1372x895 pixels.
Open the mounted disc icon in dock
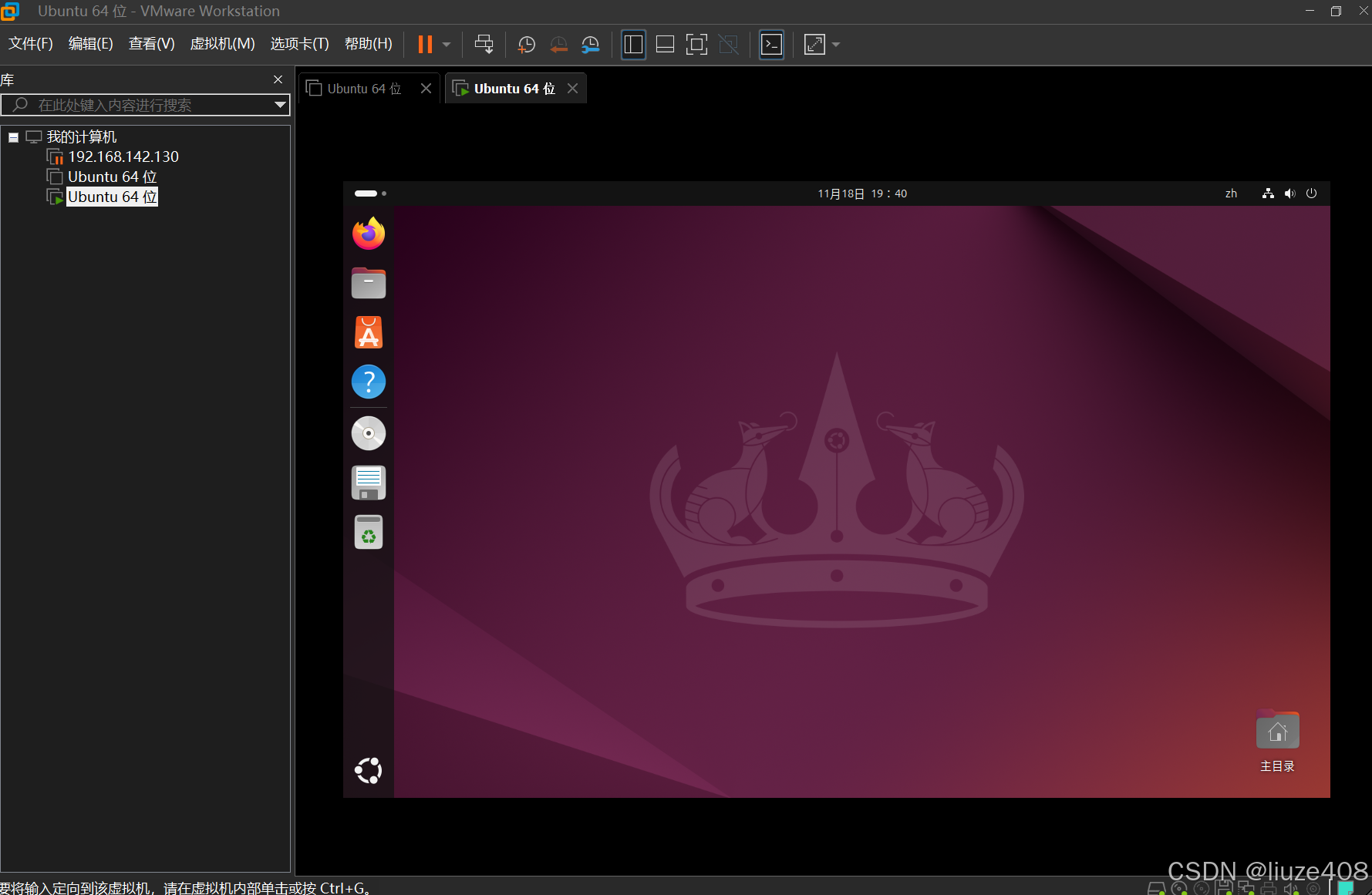(369, 433)
